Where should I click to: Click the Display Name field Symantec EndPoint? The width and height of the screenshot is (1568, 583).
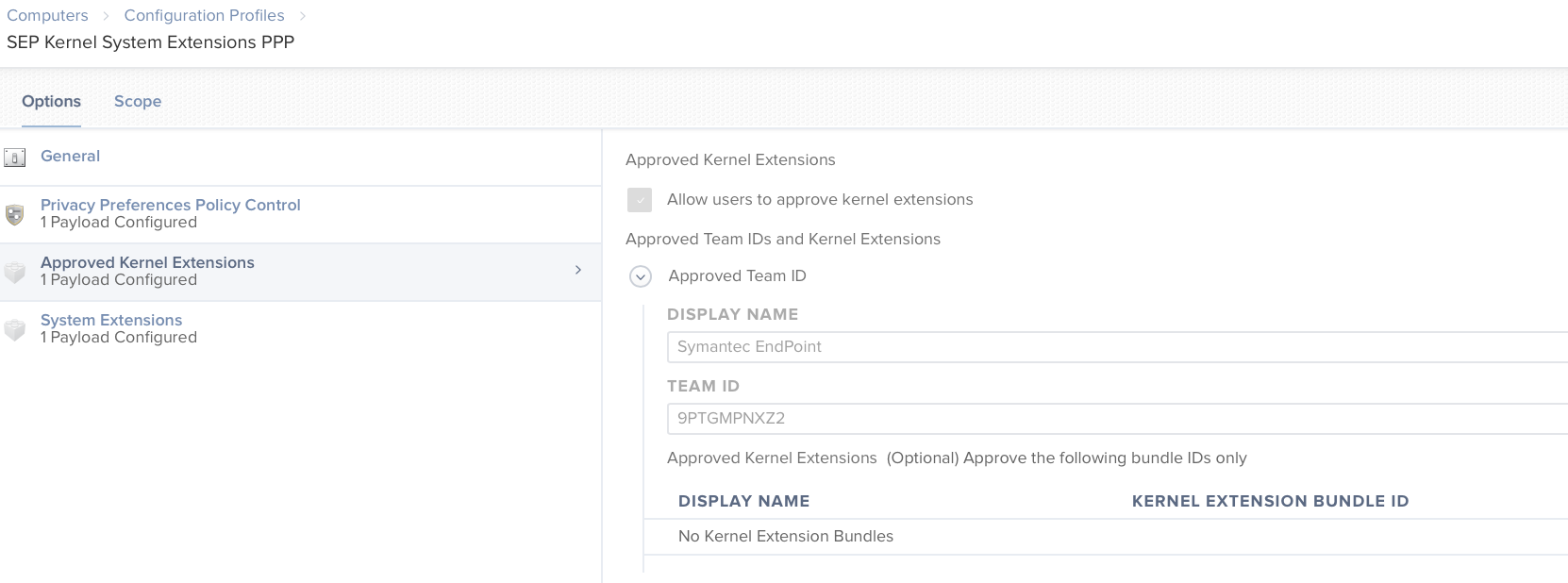1117,346
